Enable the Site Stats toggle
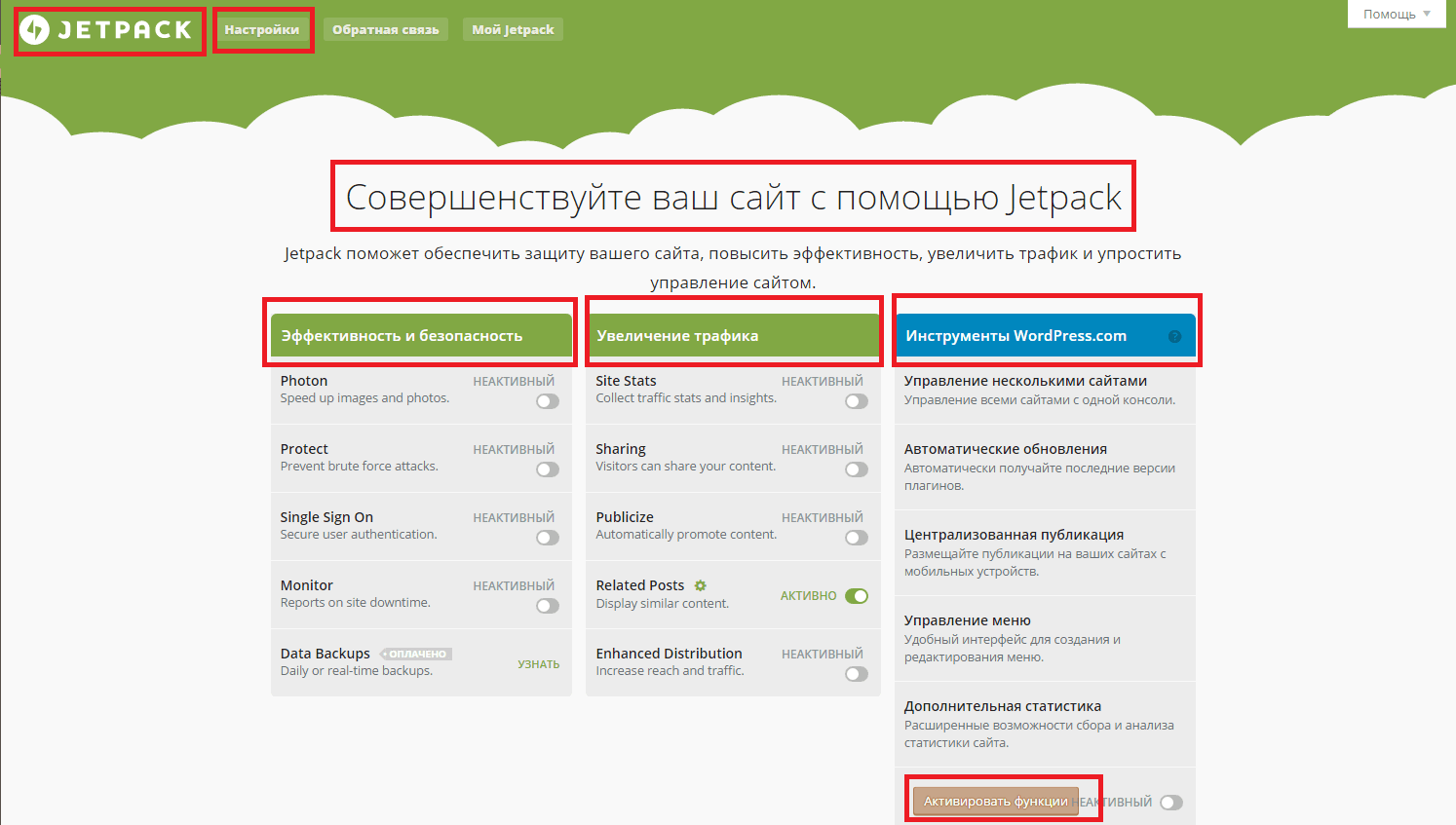Viewport: 1456px width, 825px height. click(857, 401)
